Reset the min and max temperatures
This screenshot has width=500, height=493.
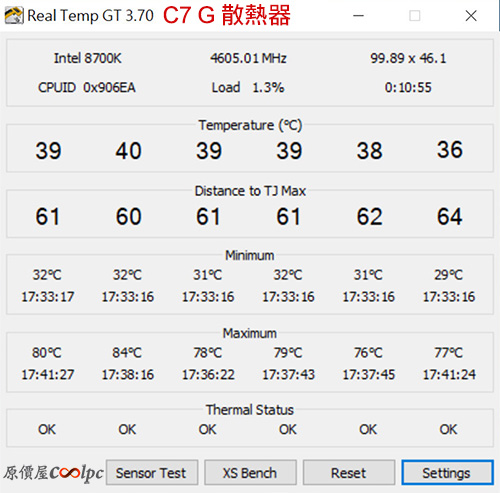pyautogui.click(x=349, y=473)
